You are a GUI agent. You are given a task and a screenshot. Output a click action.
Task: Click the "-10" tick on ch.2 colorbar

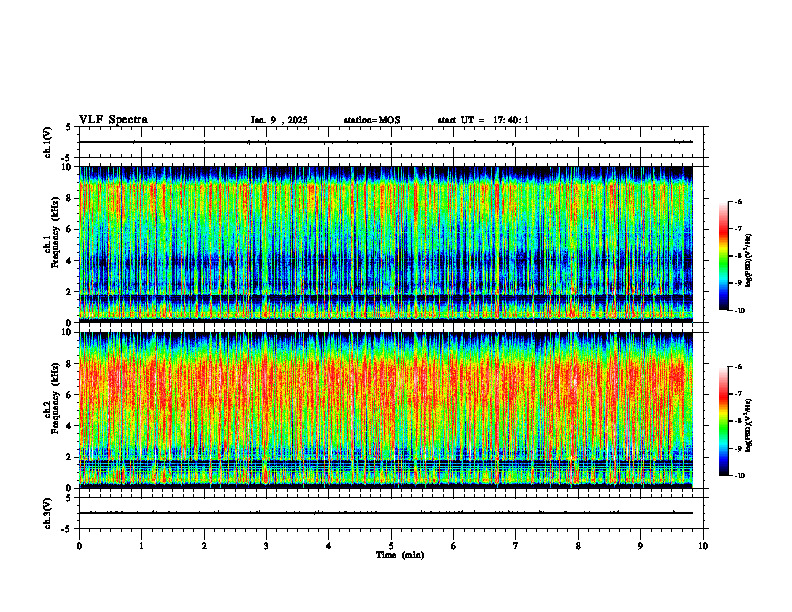coord(739,476)
